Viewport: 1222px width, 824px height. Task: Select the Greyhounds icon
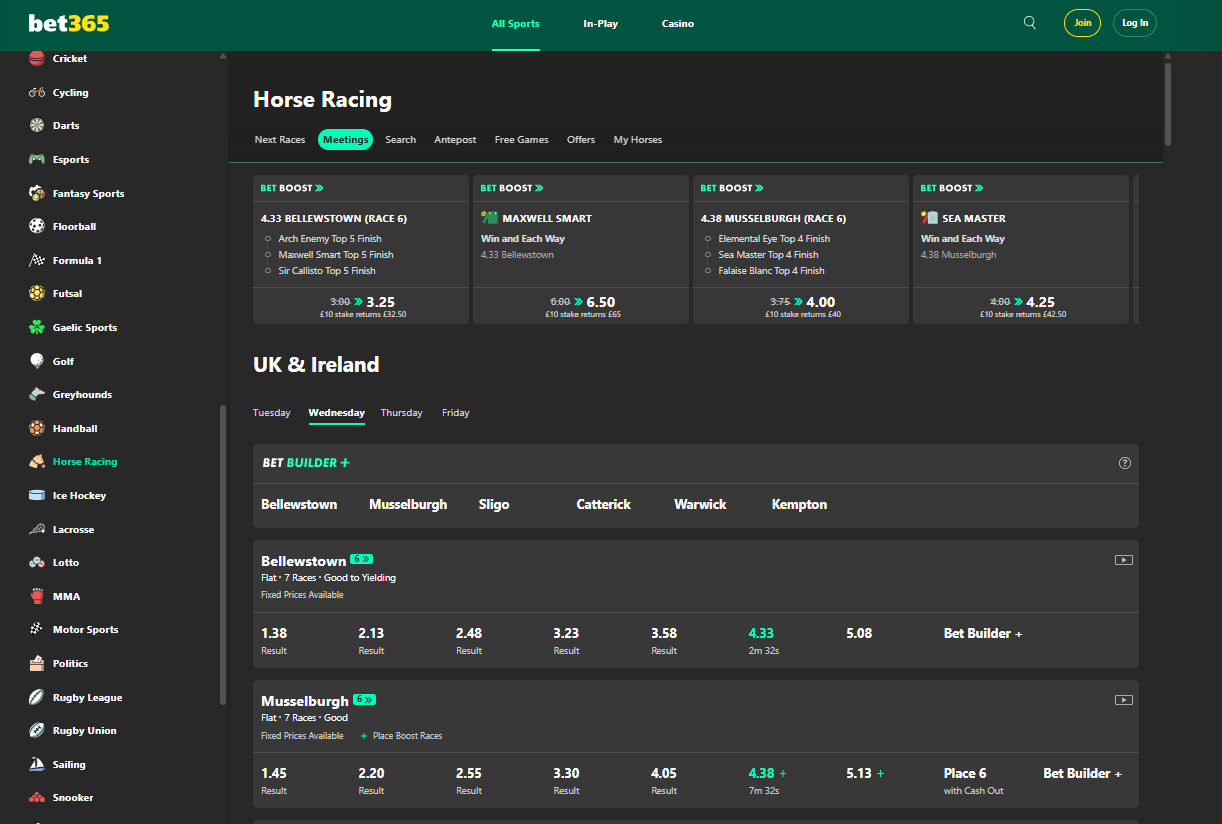pyautogui.click(x=37, y=394)
